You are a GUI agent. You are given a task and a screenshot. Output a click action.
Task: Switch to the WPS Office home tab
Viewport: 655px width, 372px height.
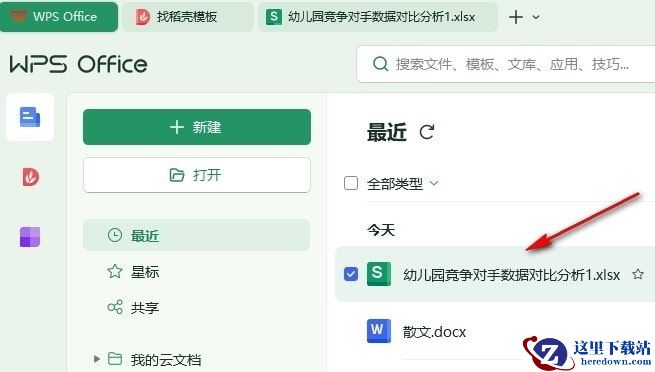(x=59, y=17)
